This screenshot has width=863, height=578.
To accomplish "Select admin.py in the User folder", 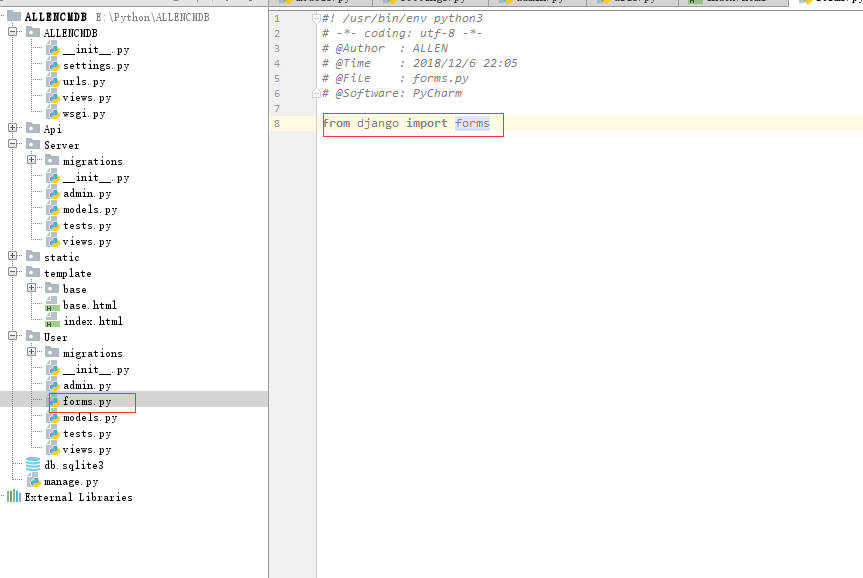I will pos(87,385).
